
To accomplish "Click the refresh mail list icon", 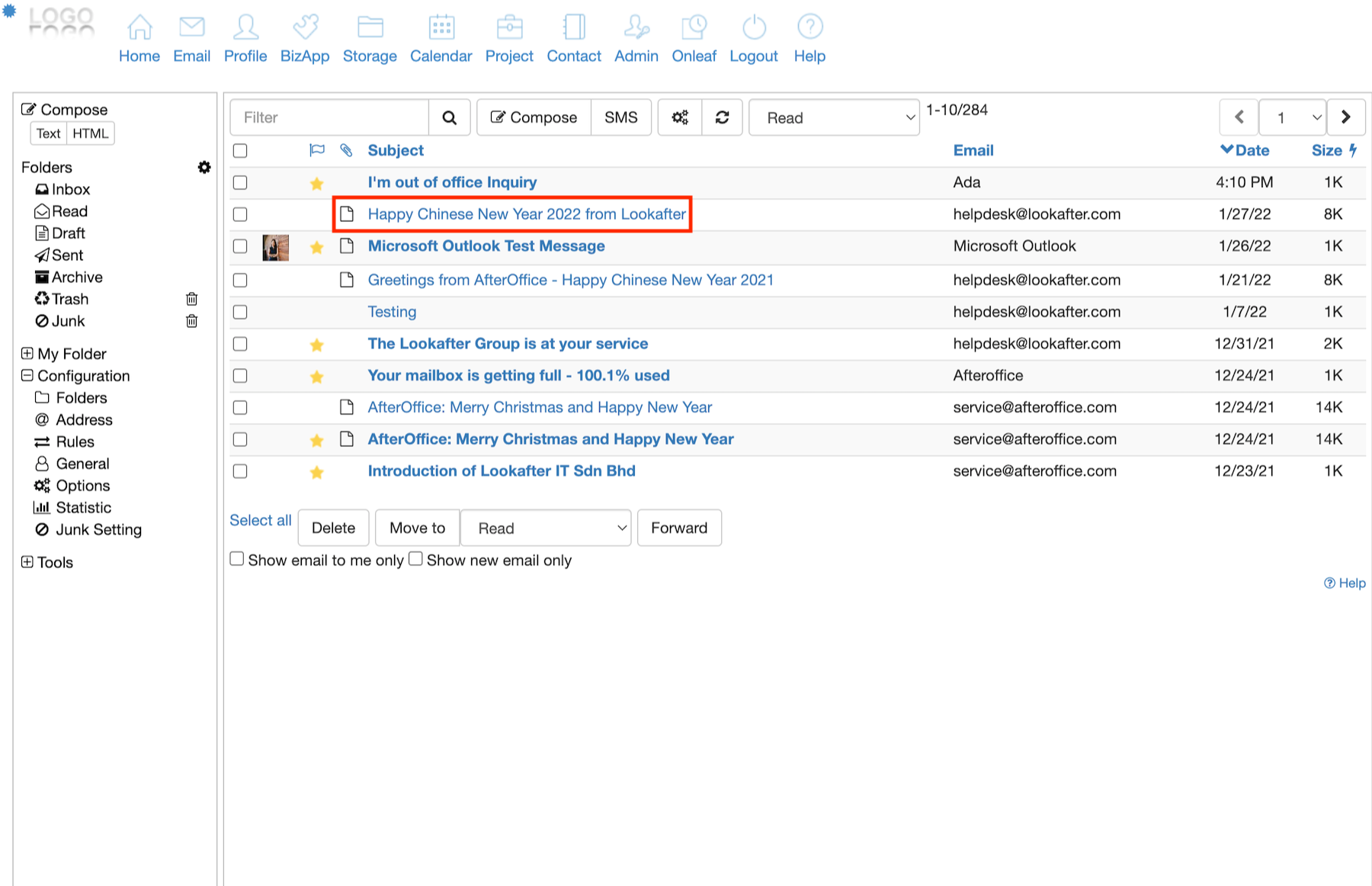I will [x=722, y=117].
